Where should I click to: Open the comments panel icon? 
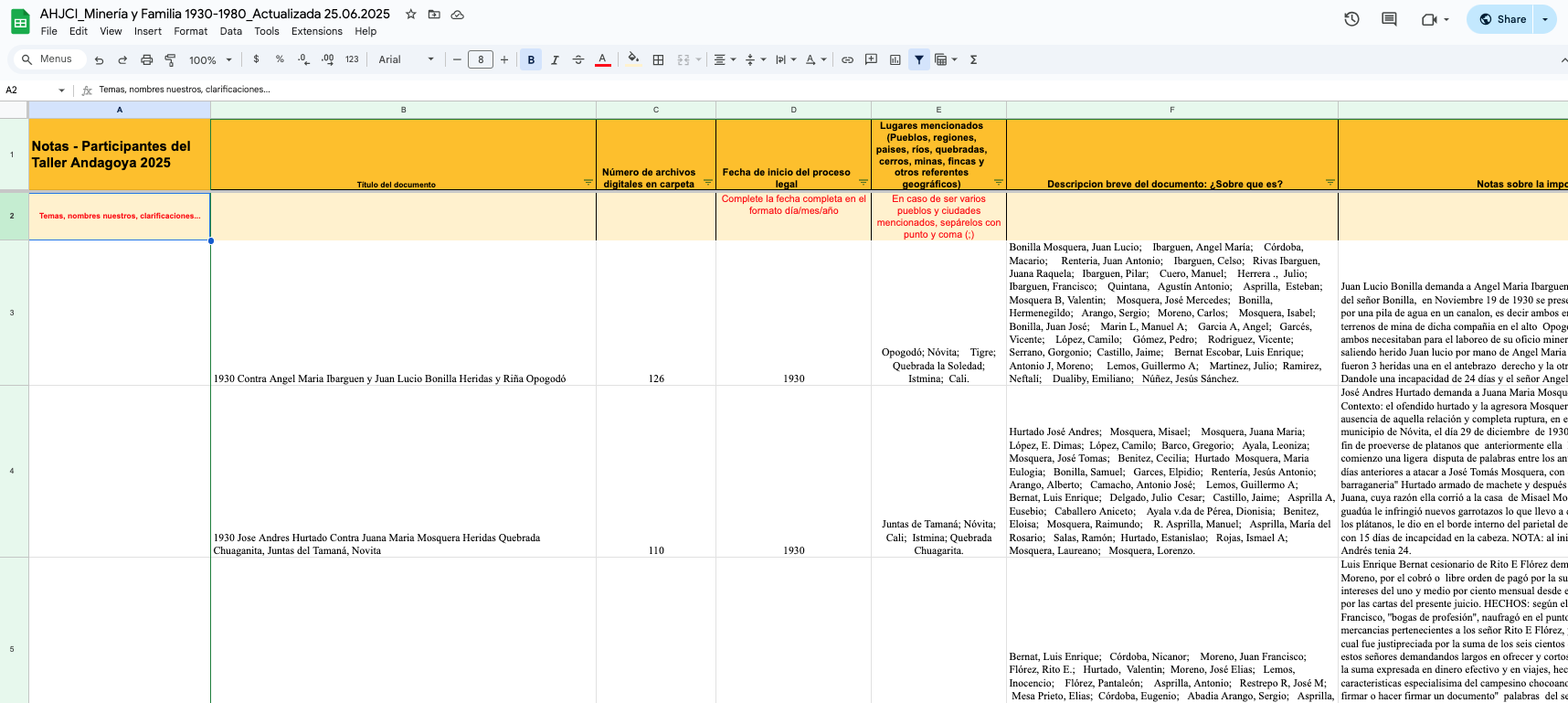coord(1389,19)
